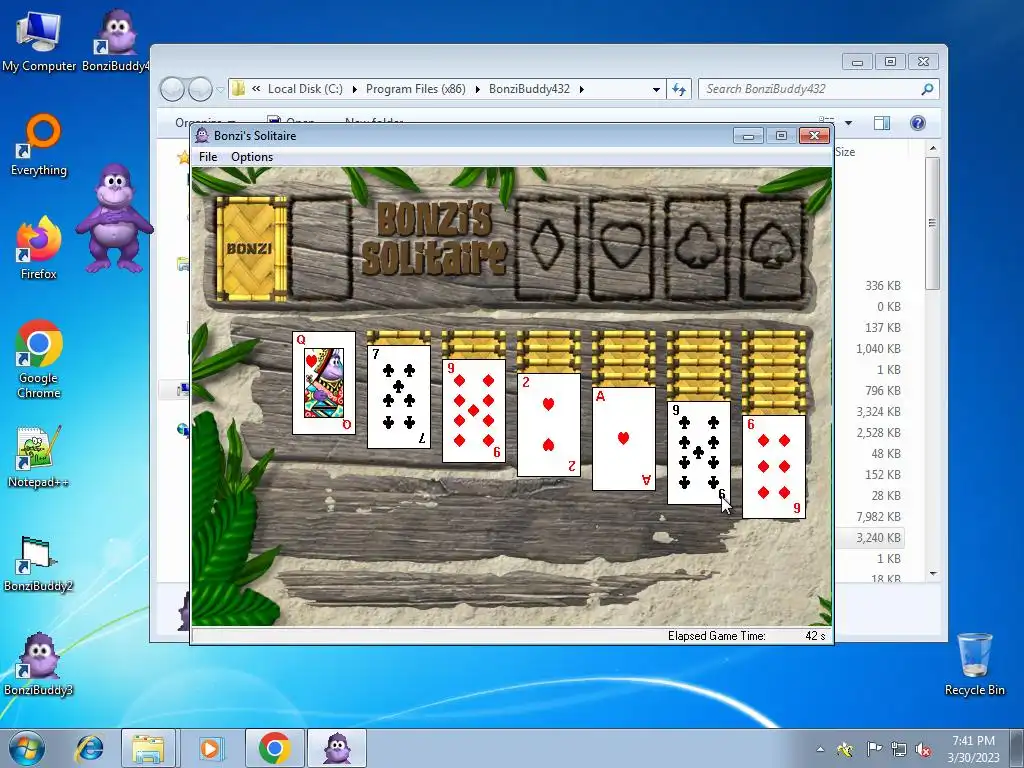1024x768 pixels.
Task: Show hidden system tray icons arrow
Action: 820,749
